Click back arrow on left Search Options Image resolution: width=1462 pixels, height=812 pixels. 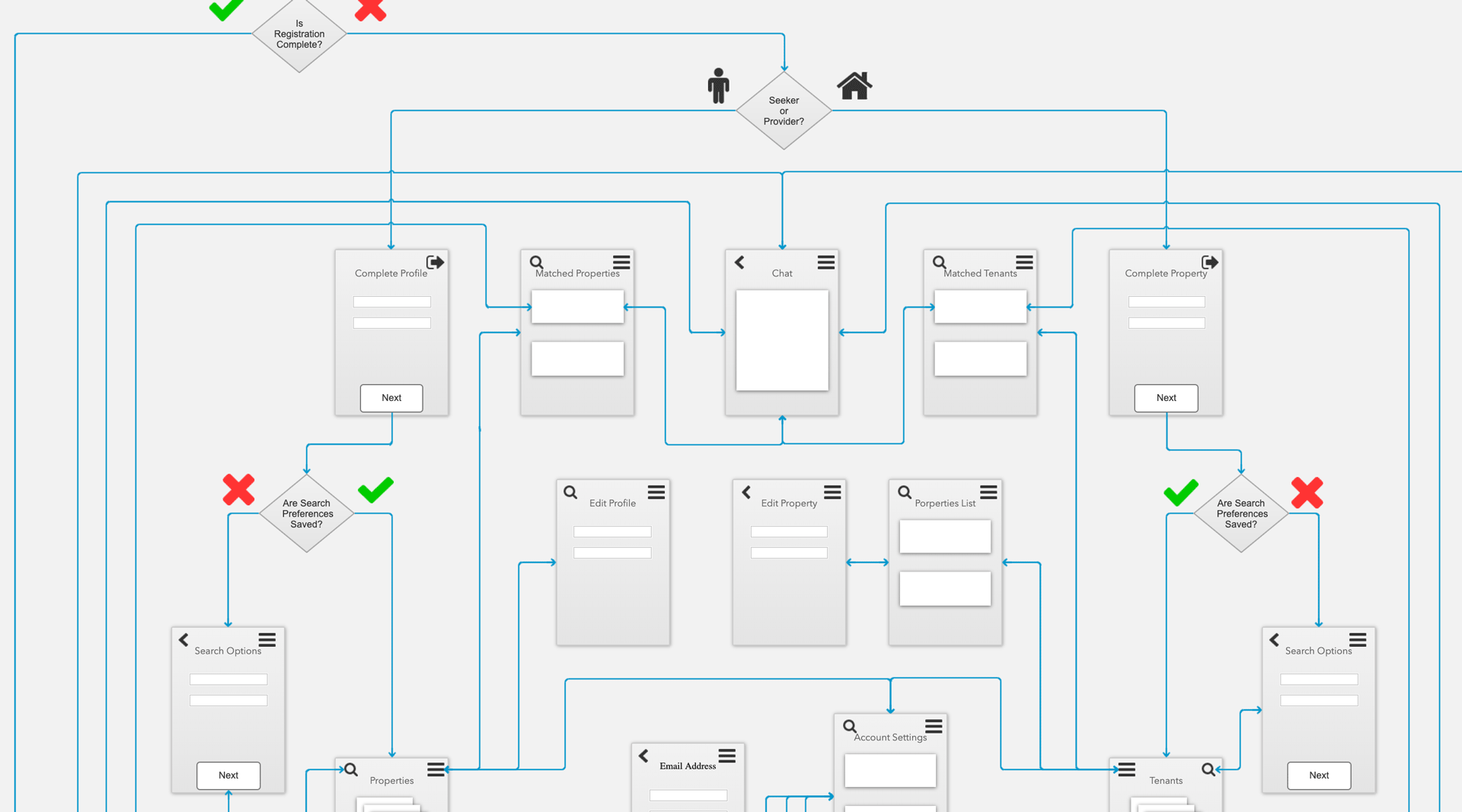(x=184, y=640)
